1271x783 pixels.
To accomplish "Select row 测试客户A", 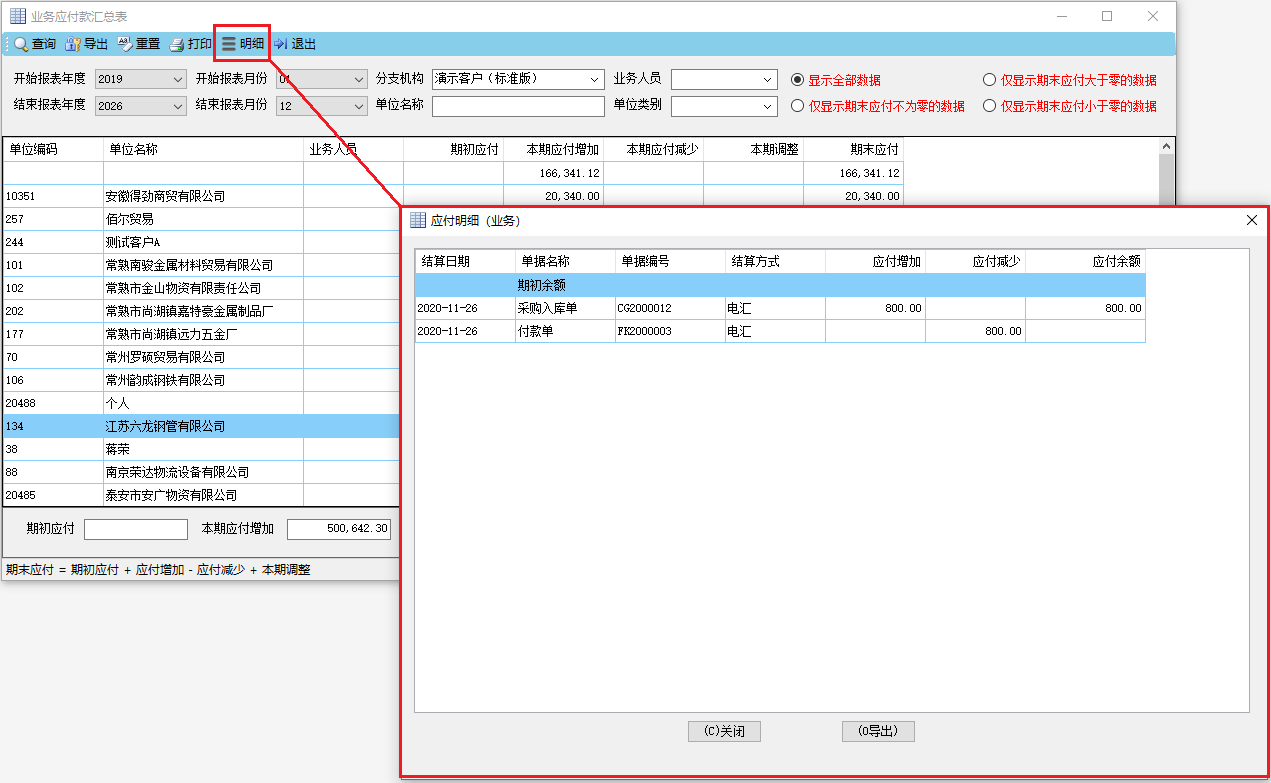I will pyautogui.click(x=201, y=242).
